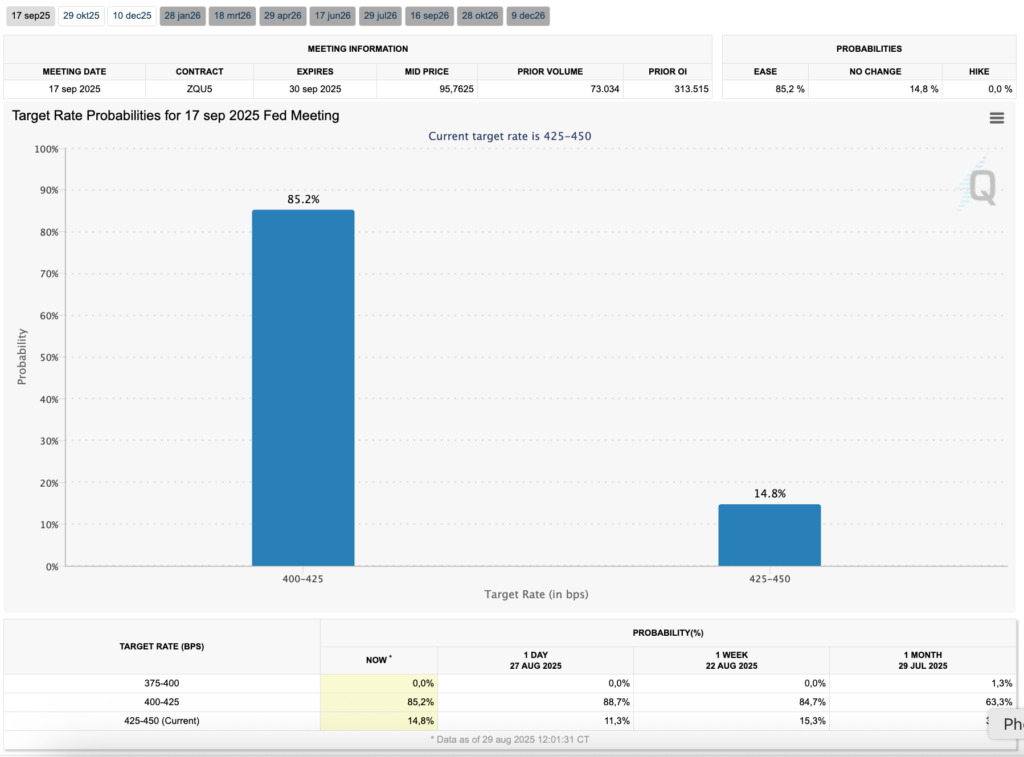The width and height of the screenshot is (1024, 757).
Task: Click the Q watermark logo on the chart
Action: (981, 186)
